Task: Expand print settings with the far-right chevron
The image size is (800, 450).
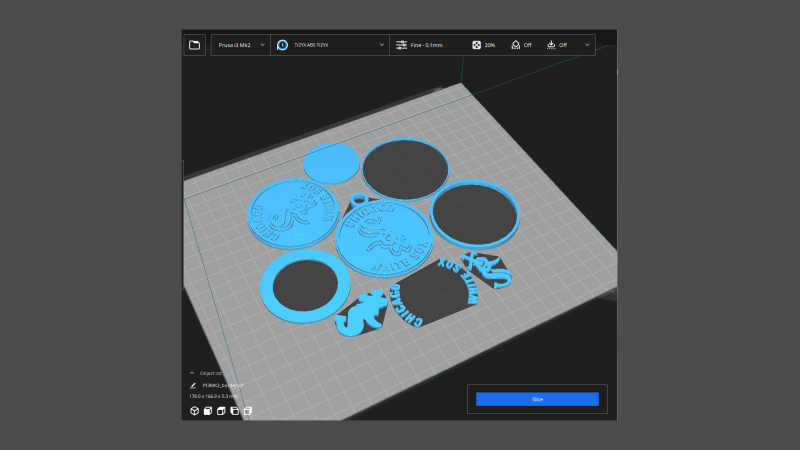Action: pos(586,45)
